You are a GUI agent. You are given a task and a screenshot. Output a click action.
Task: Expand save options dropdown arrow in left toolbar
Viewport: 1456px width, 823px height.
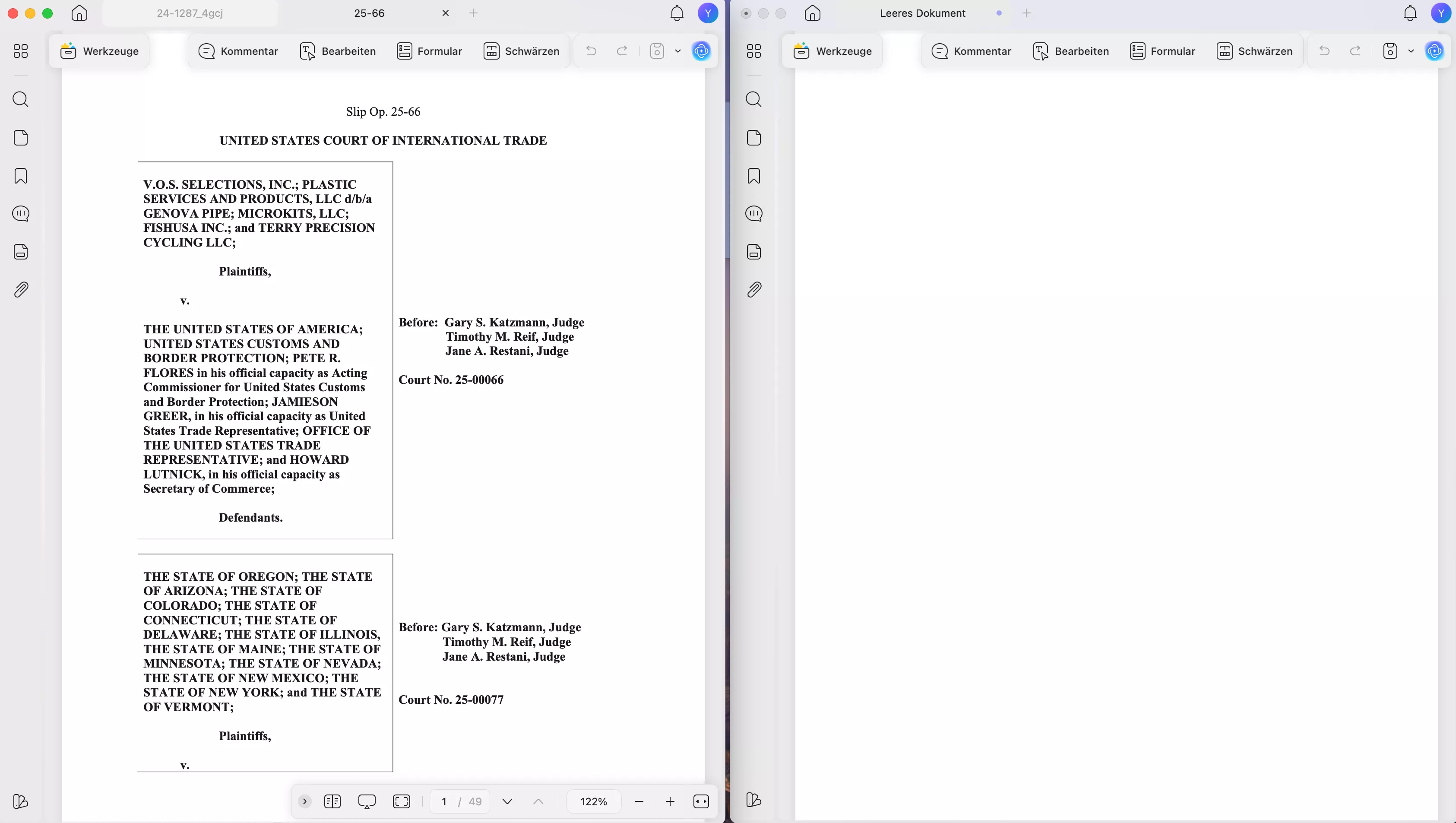click(x=677, y=51)
